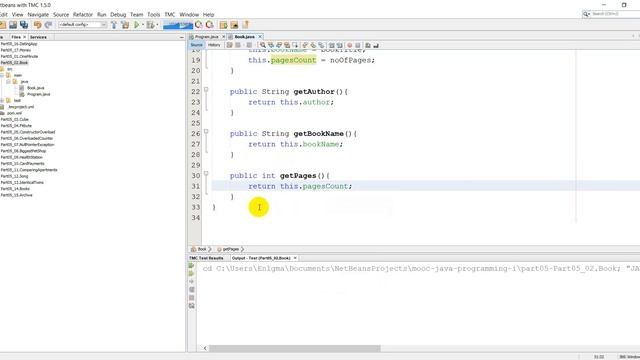Switch to the Services panel tab
This screenshot has width=640, height=360.
coord(38,37)
